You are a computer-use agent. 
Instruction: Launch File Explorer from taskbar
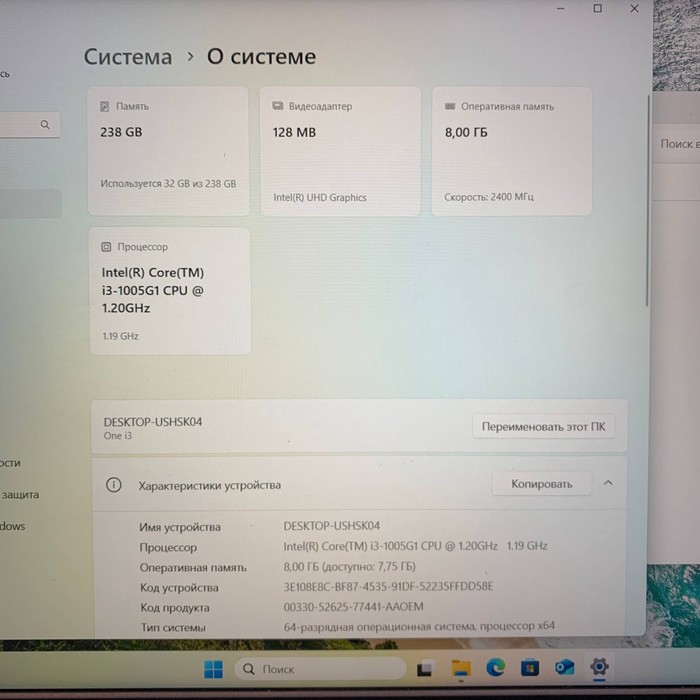(x=461, y=668)
